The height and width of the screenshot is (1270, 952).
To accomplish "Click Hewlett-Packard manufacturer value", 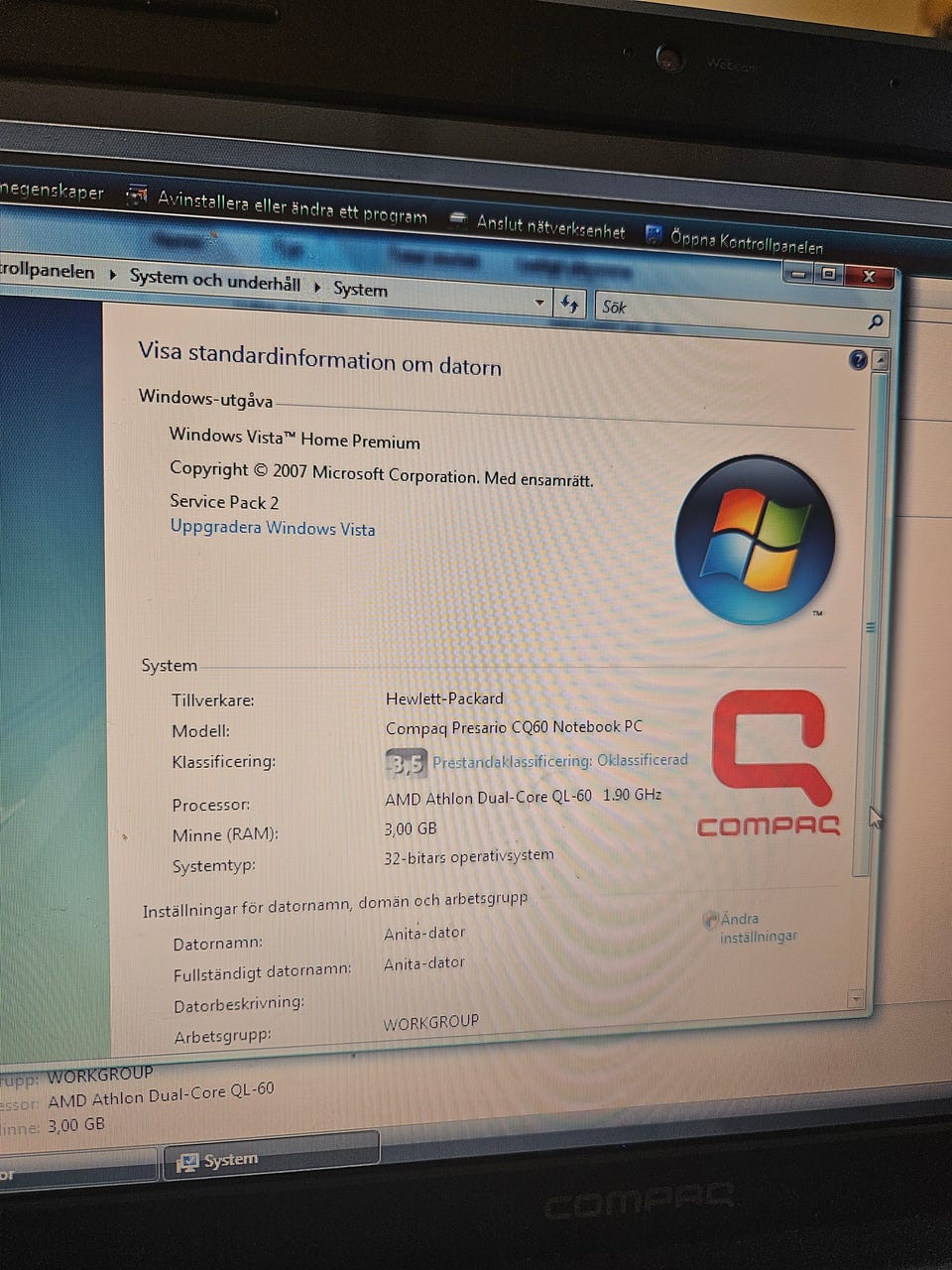I will pos(444,698).
